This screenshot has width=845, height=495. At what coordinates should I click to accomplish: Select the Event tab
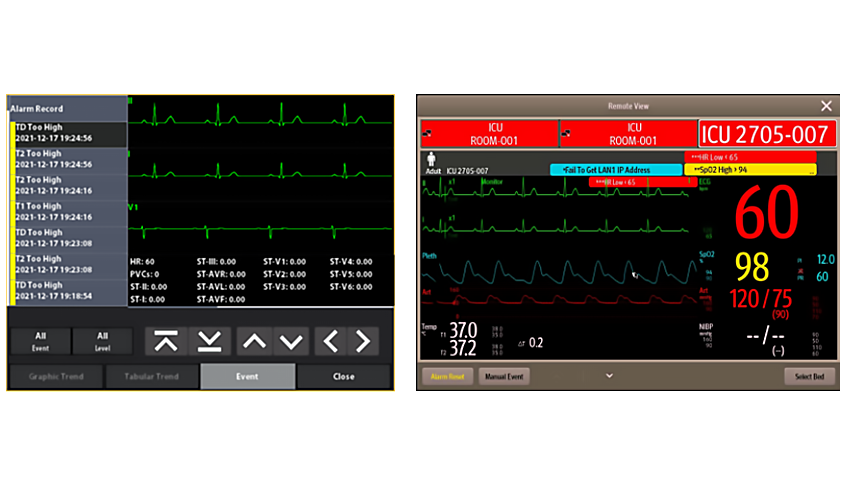[x=247, y=377]
